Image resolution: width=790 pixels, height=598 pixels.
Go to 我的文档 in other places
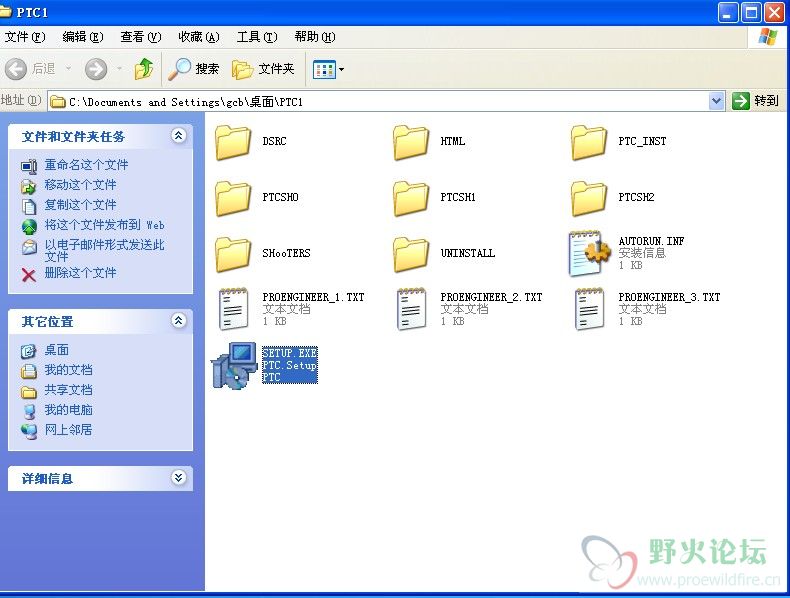pyautogui.click(x=68, y=370)
